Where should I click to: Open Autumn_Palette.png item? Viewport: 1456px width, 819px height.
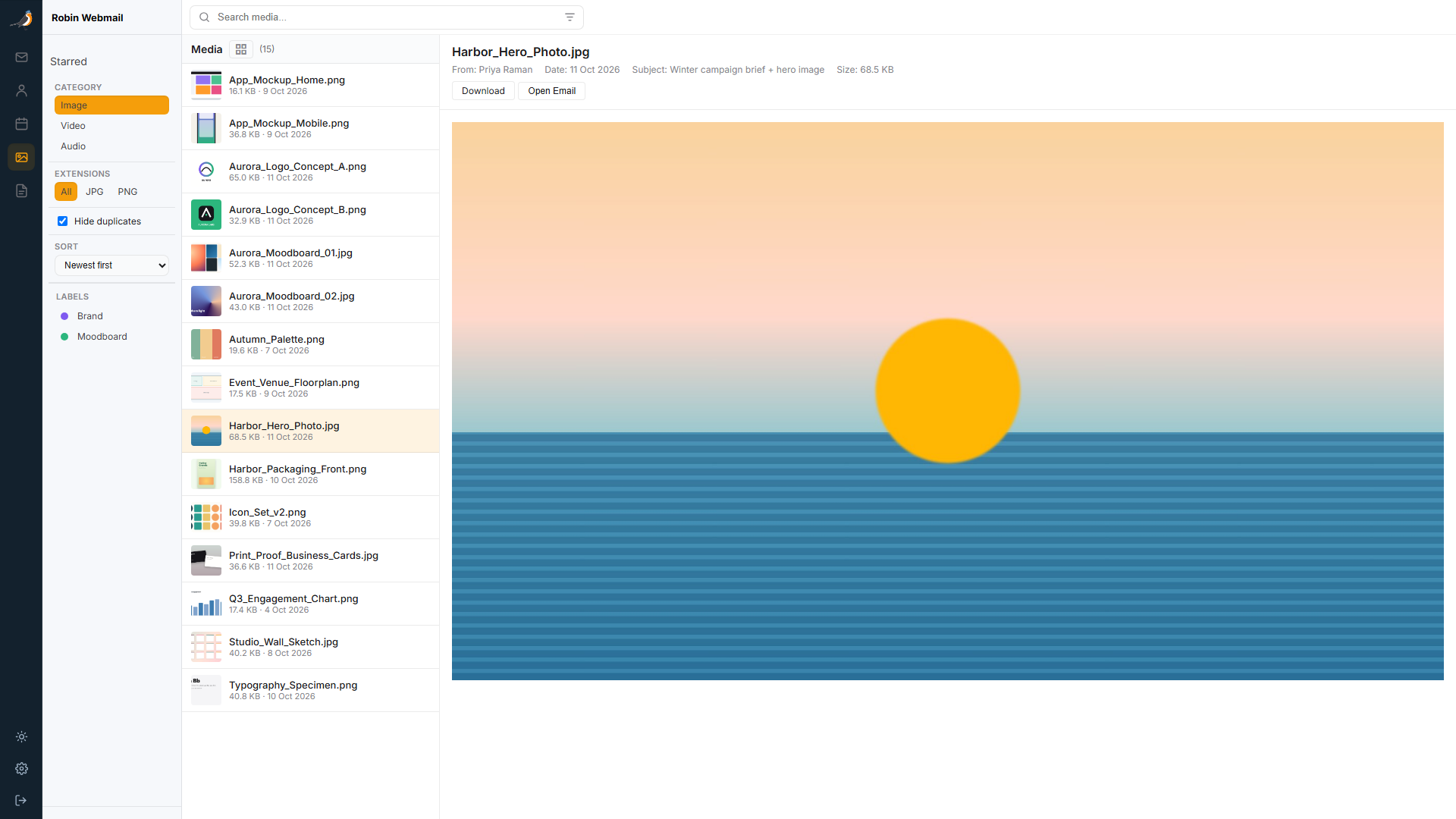tap(310, 344)
